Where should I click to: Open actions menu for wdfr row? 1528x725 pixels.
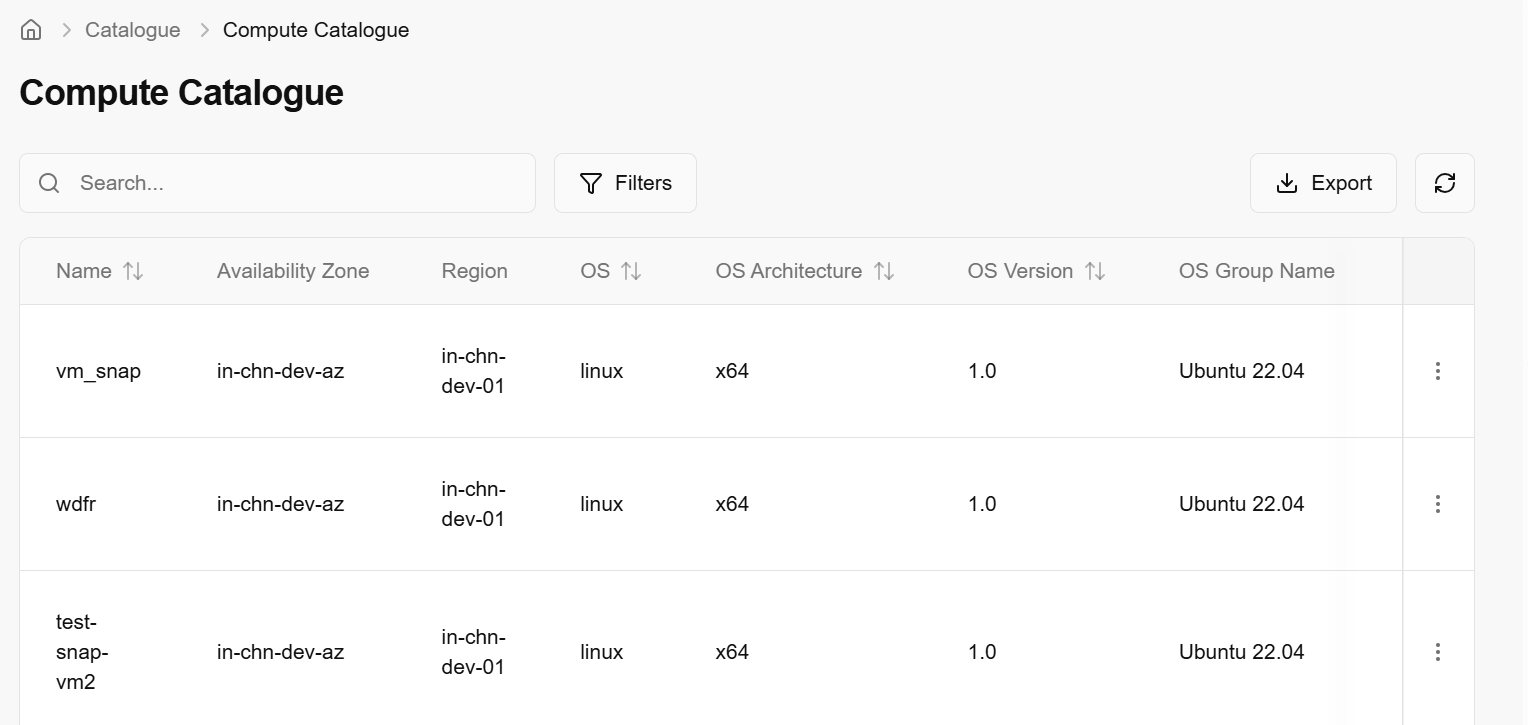click(1437, 504)
